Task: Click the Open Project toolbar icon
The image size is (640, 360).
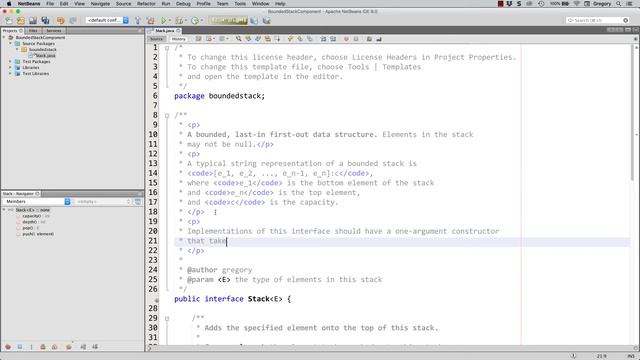Action: click(33, 20)
